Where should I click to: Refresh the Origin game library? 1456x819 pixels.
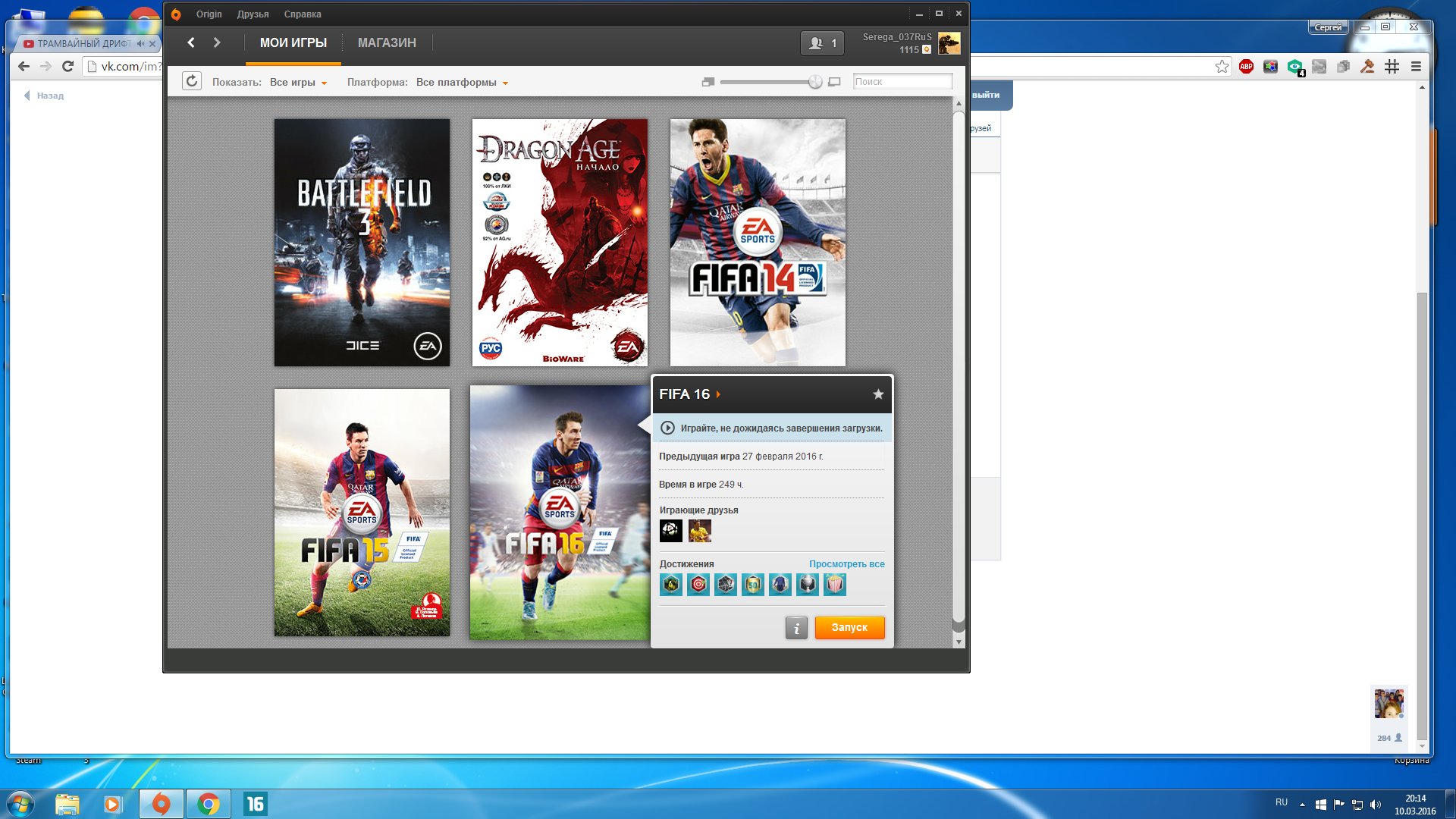(192, 81)
